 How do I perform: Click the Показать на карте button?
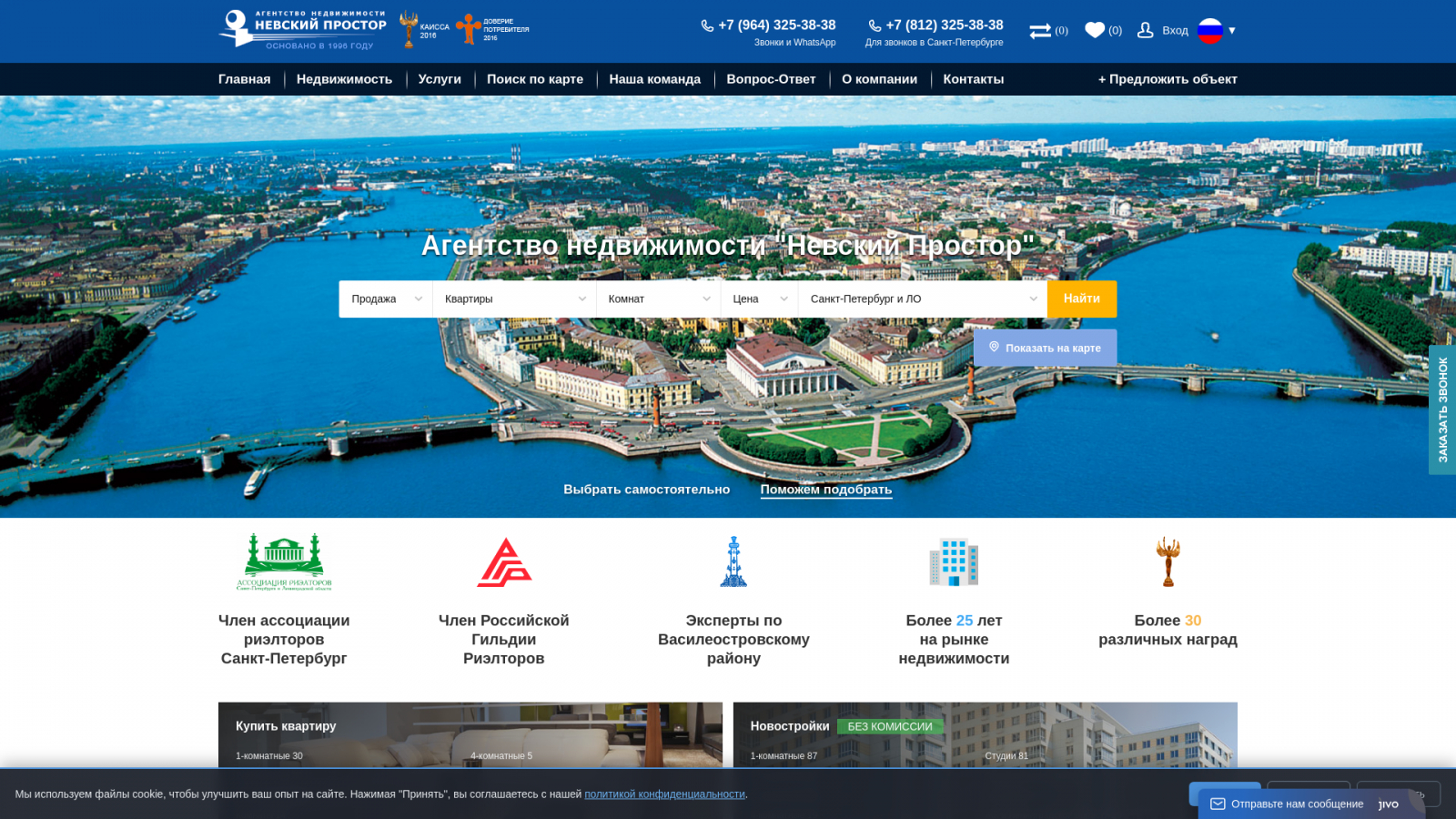(x=1045, y=348)
